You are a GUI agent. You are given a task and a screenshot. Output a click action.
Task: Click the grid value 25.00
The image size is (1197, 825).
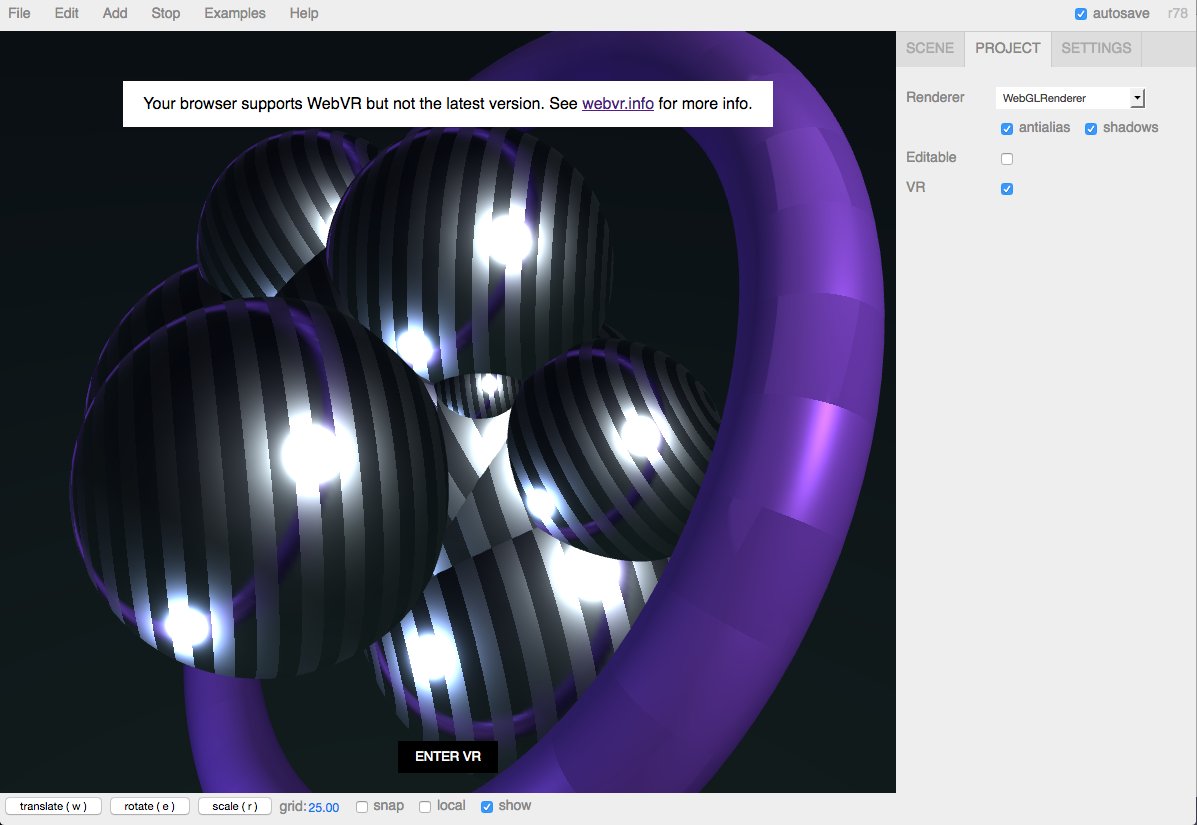(x=324, y=807)
